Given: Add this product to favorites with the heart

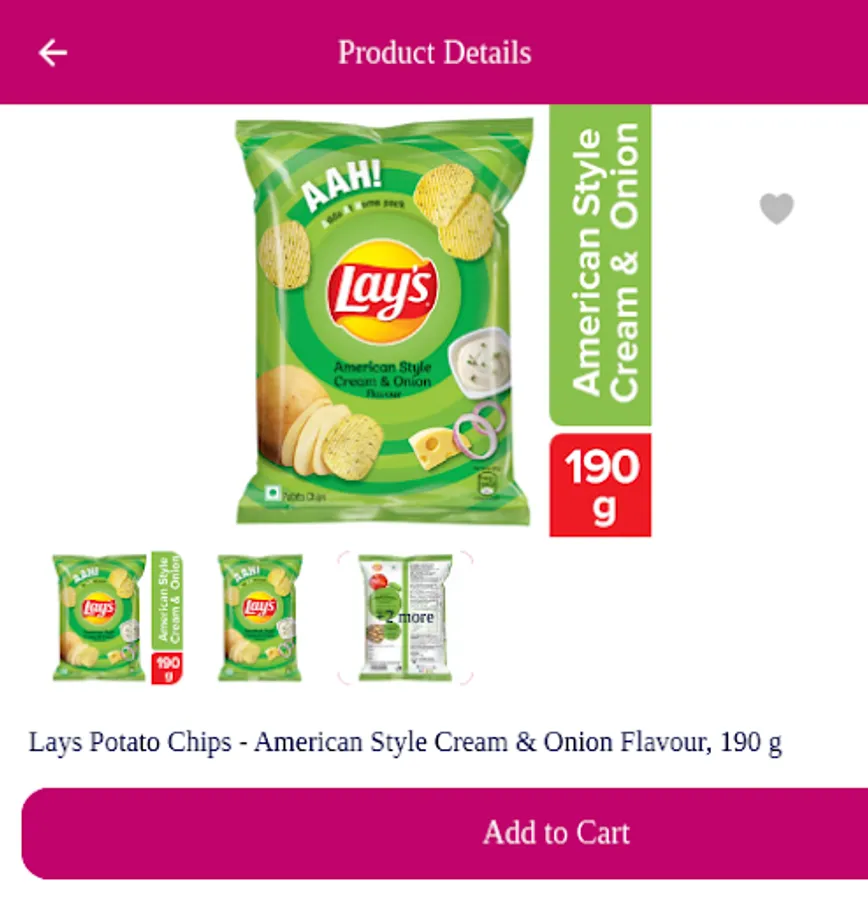Looking at the screenshot, I should click(777, 208).
